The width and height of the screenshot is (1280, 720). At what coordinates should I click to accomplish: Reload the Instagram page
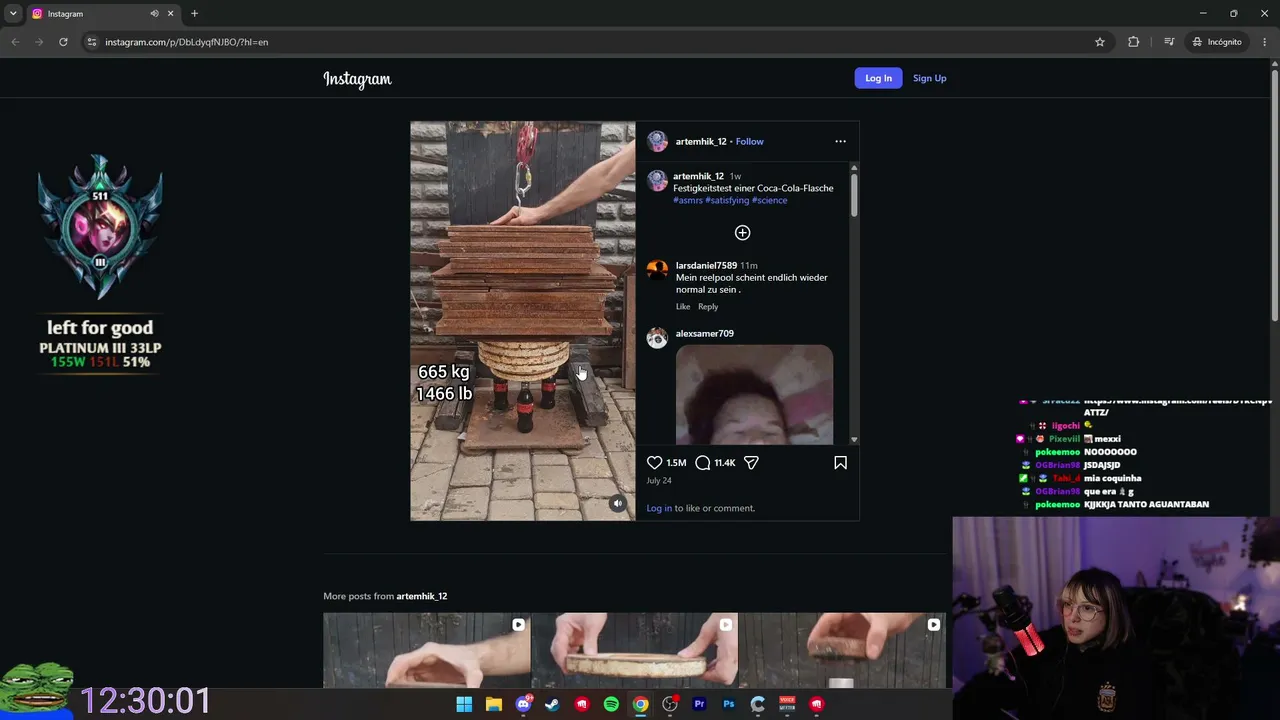tap(63, 42)
